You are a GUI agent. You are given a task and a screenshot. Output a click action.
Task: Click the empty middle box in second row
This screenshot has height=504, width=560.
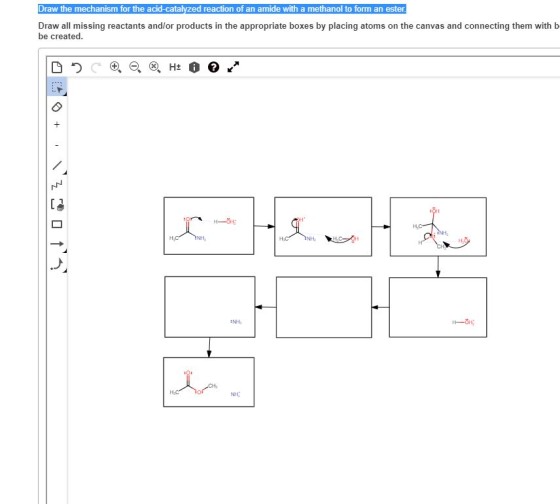pos(324,307)
